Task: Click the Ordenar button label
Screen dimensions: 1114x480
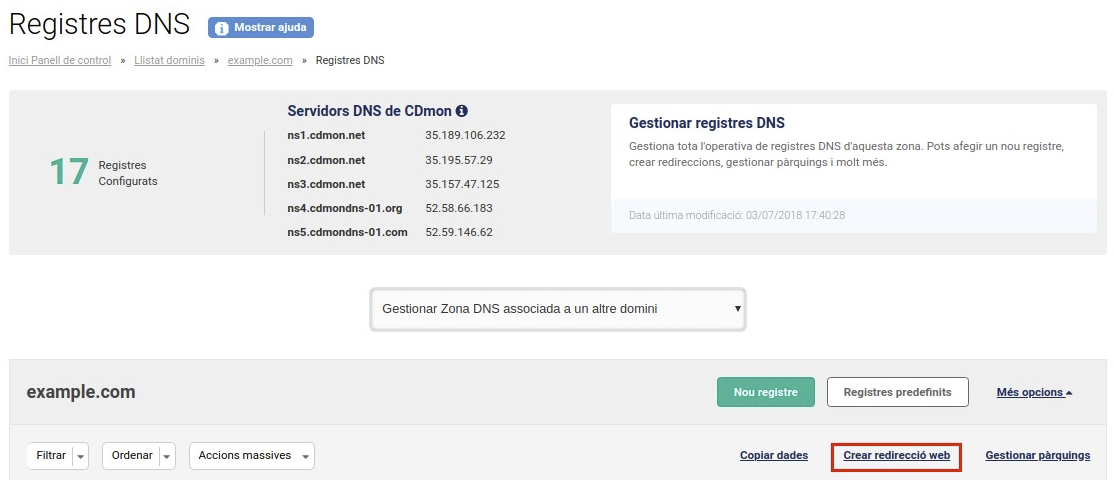Action: [131, 456]
